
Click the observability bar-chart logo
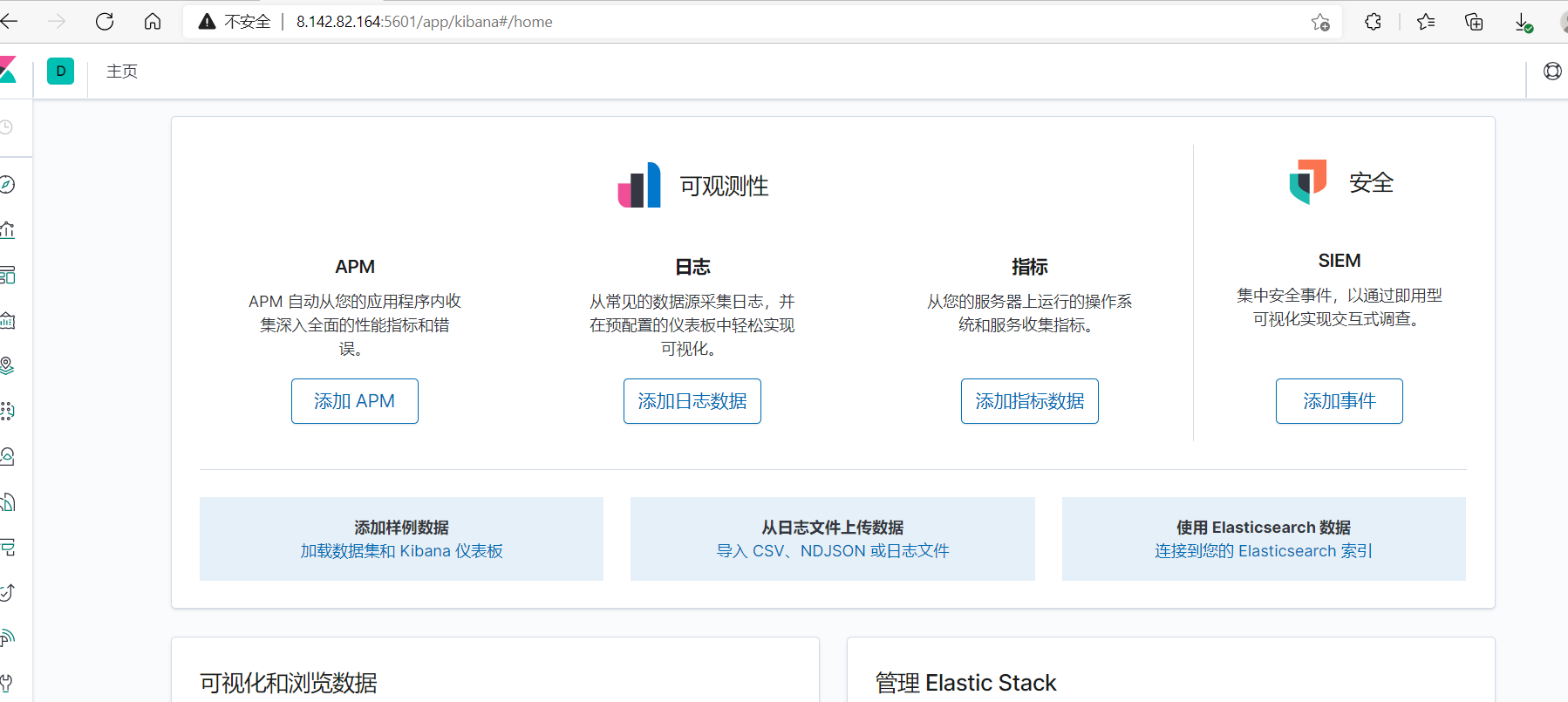click(639, 185)
